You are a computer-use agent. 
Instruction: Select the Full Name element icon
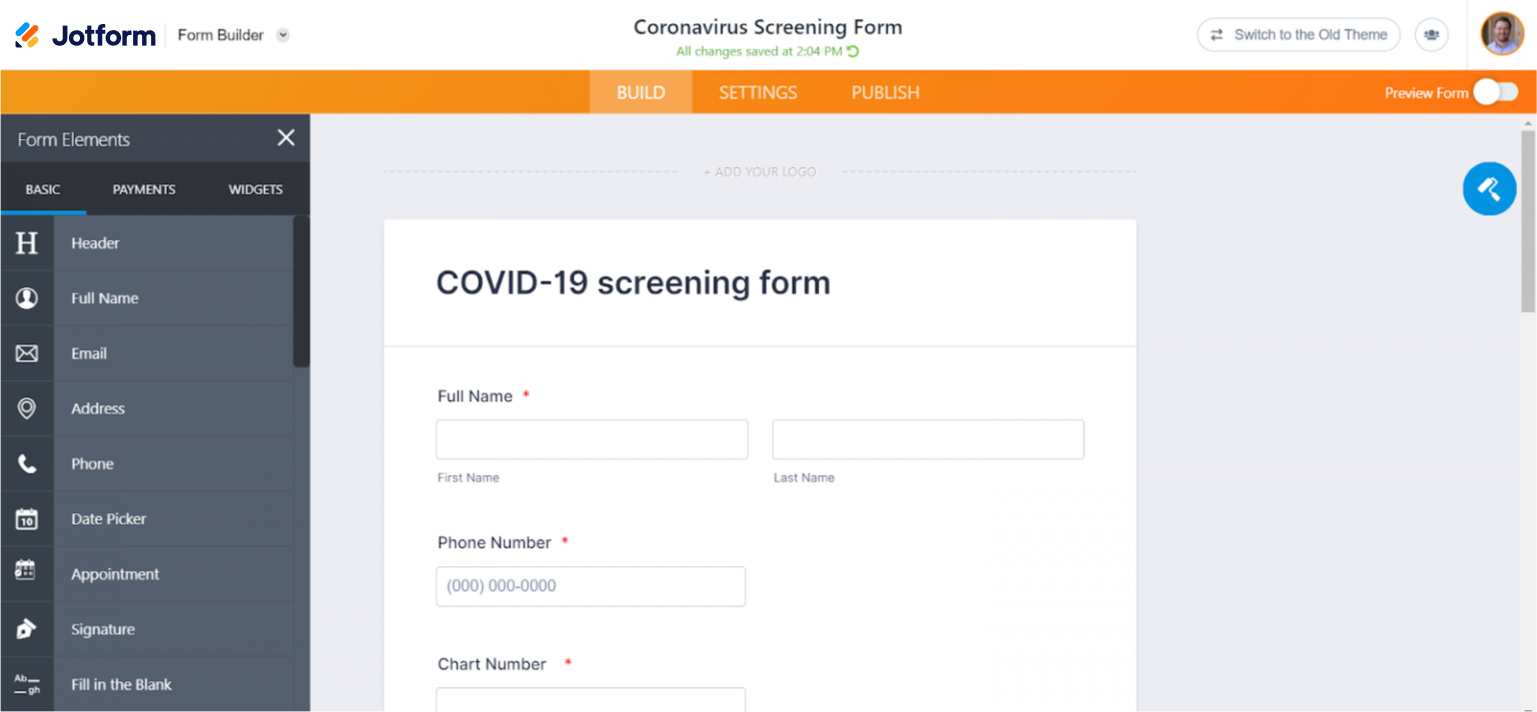click(x=27, y=298)
